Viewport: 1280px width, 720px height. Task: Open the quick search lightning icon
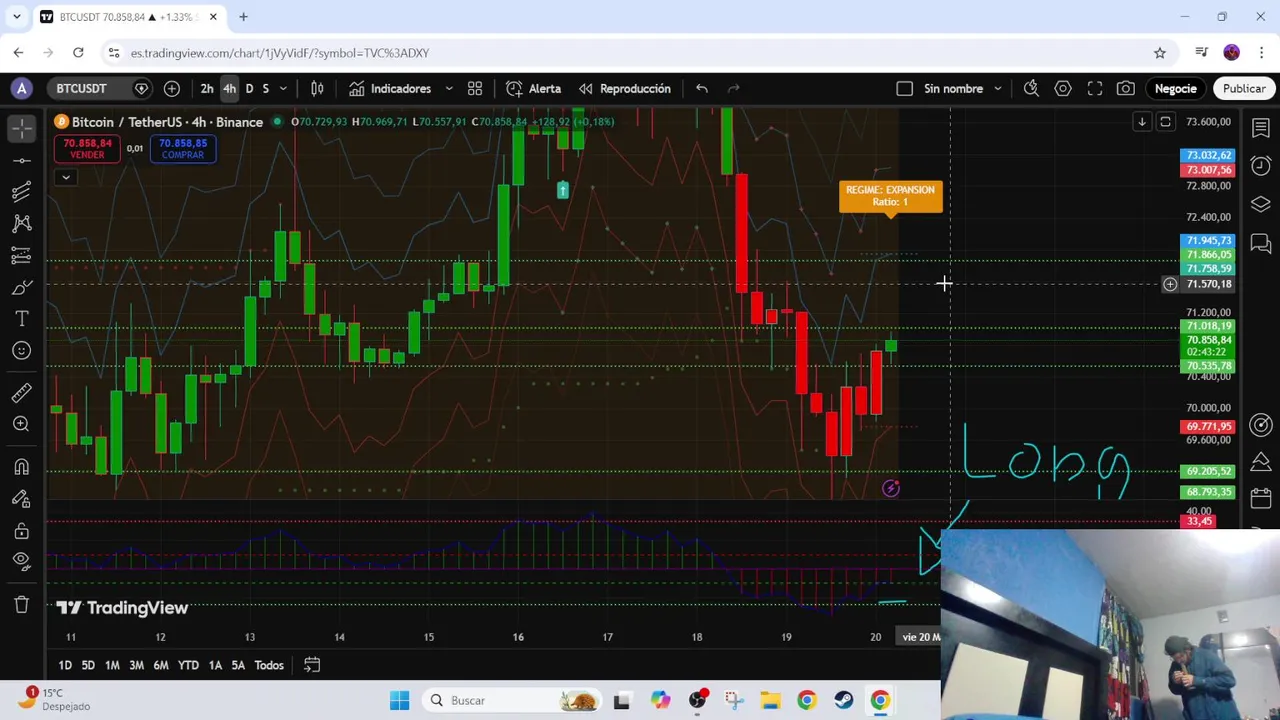1031,89
